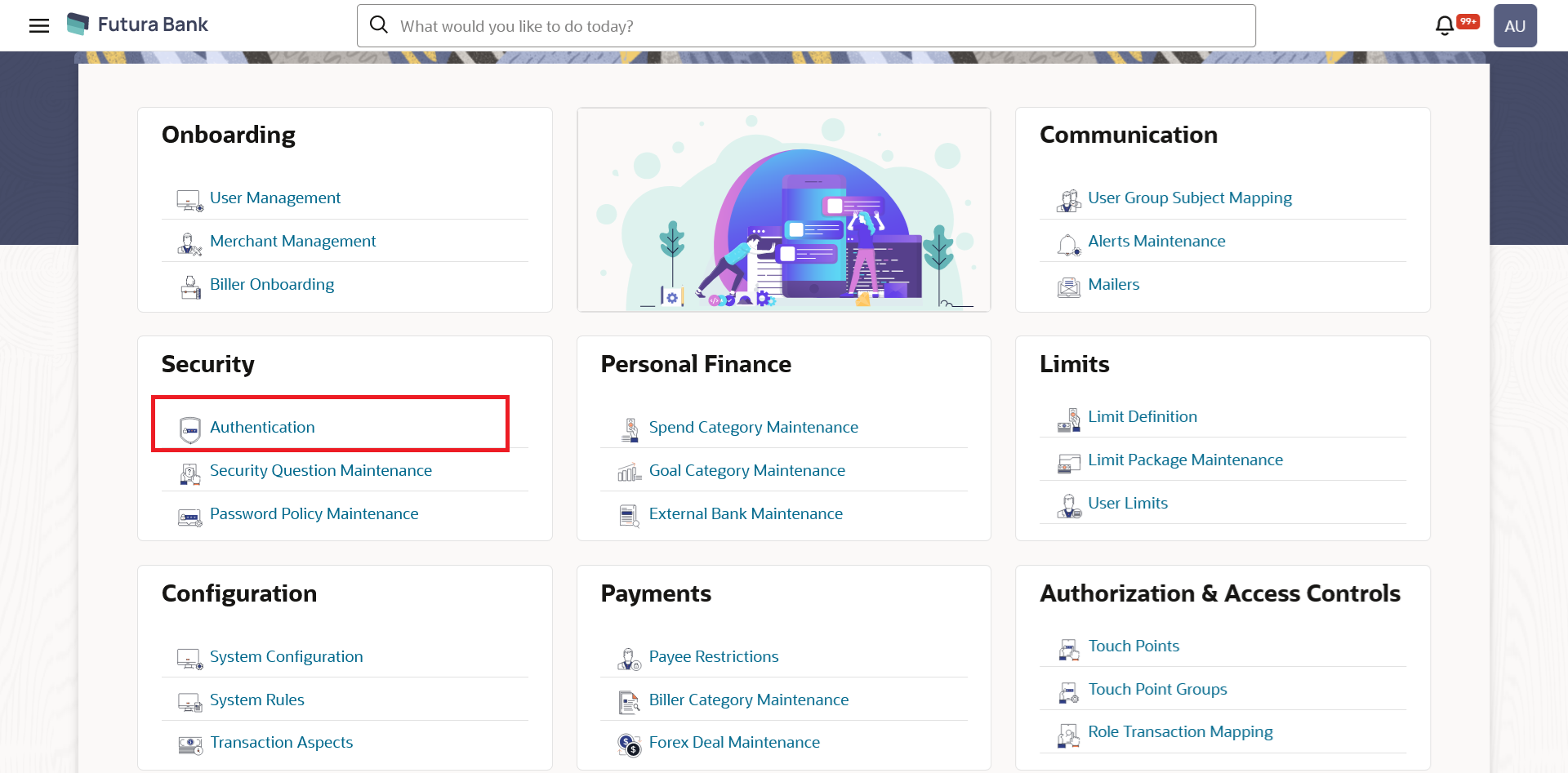Screen dimensions: 1568x773
Task: Click the System Configuration icon
Action: coord(189,659)
